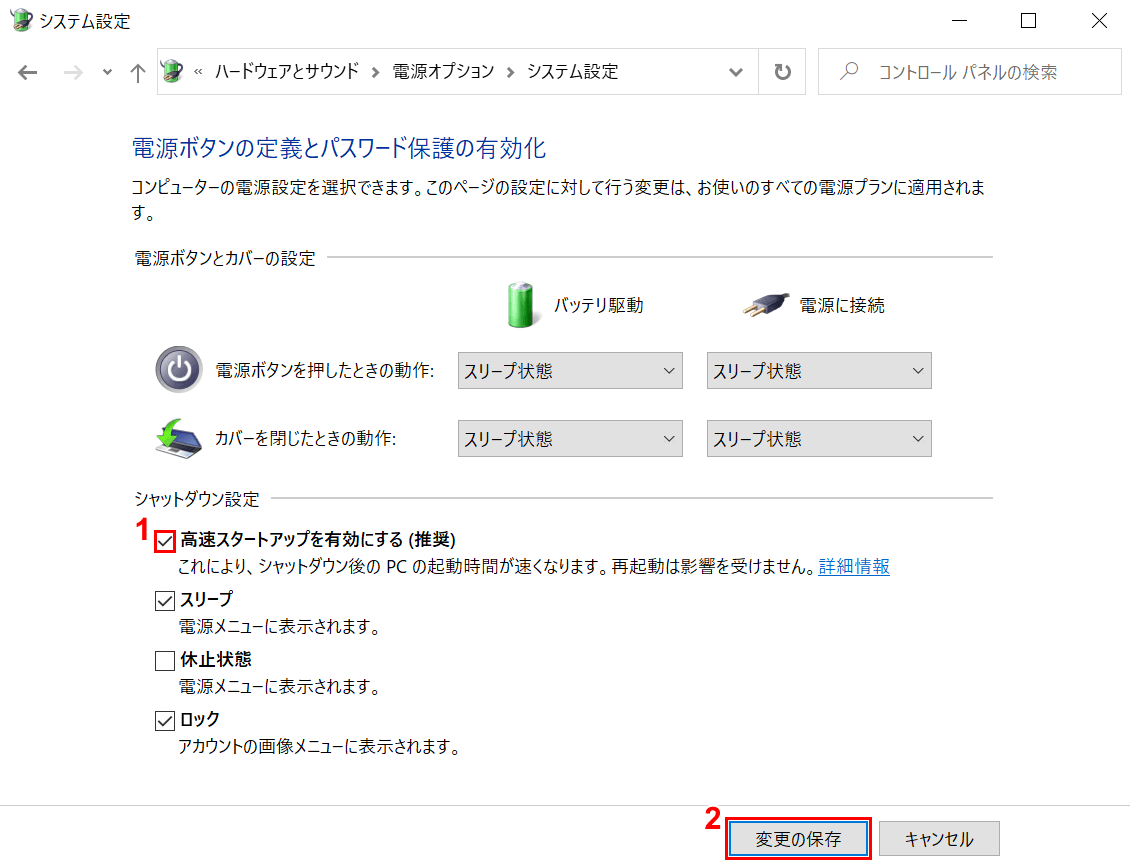Maximize the システム設定 window

coord(1028,21)
